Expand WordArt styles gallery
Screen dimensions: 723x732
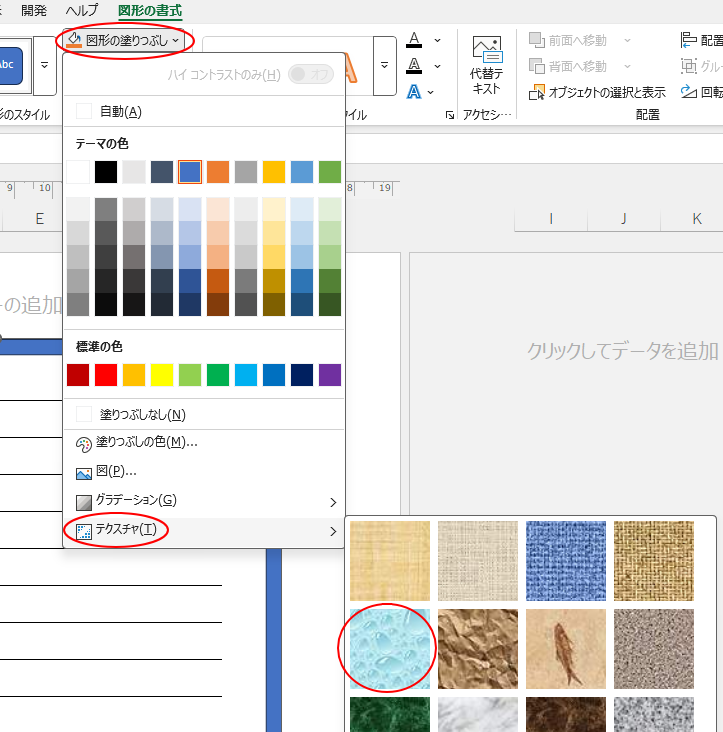[385, 66]
